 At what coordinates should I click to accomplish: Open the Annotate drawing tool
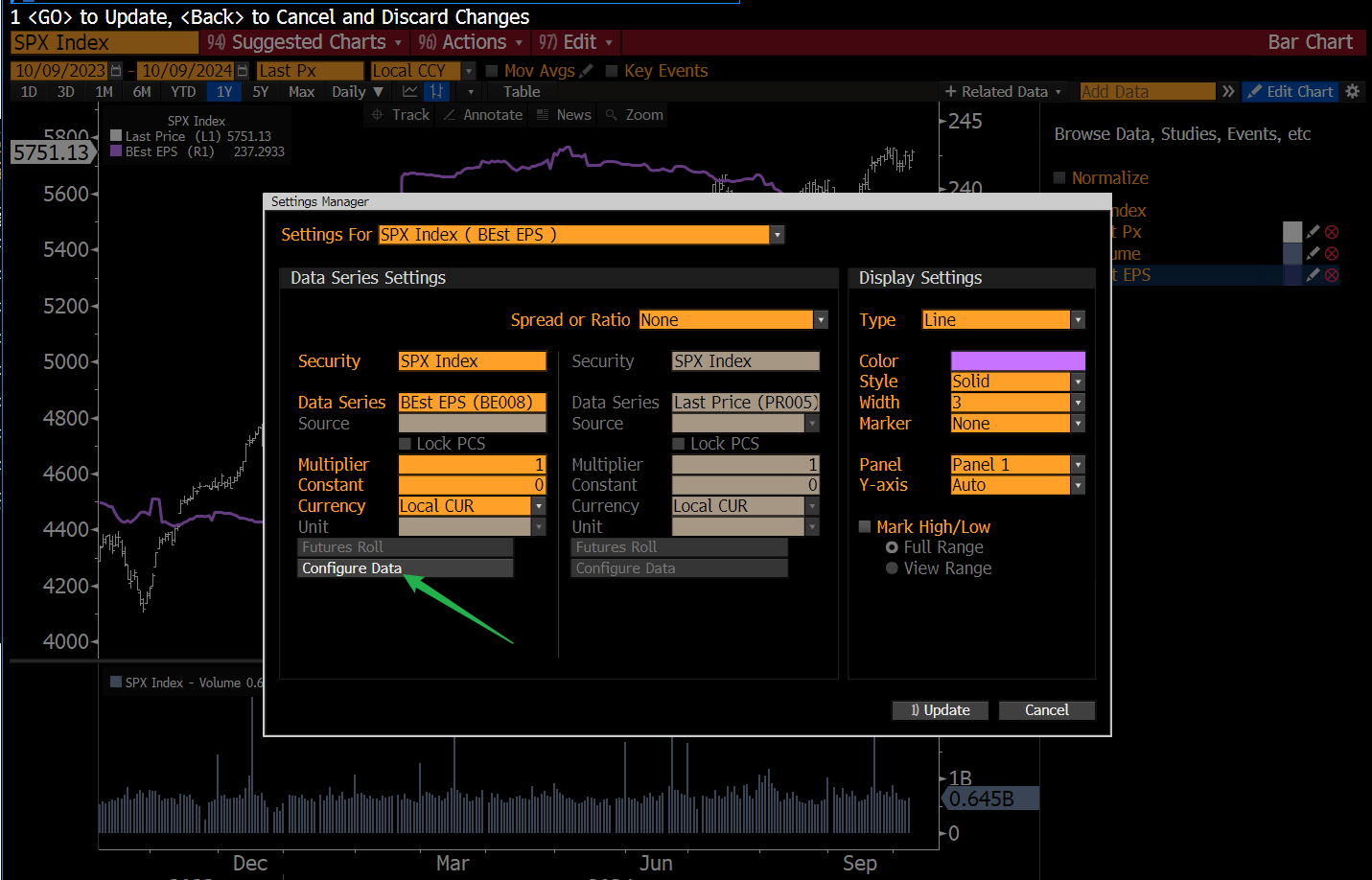(x=483, y=114)
